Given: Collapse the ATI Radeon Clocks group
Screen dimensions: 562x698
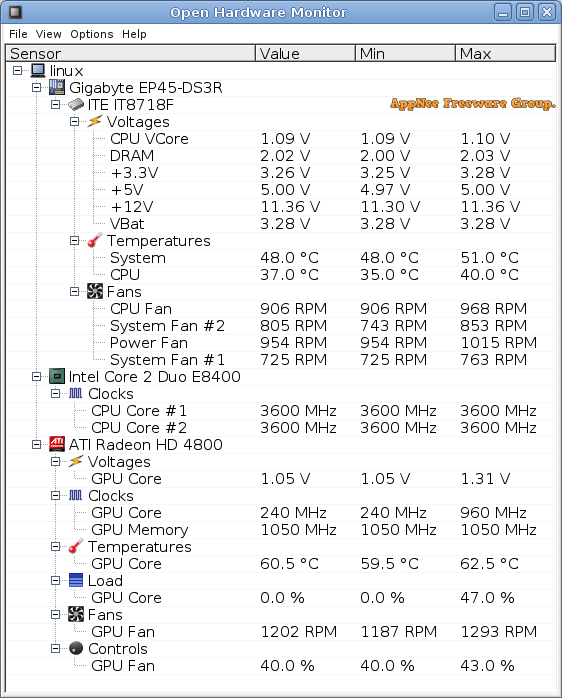Looking at the screenshot, I should (55, 495).
